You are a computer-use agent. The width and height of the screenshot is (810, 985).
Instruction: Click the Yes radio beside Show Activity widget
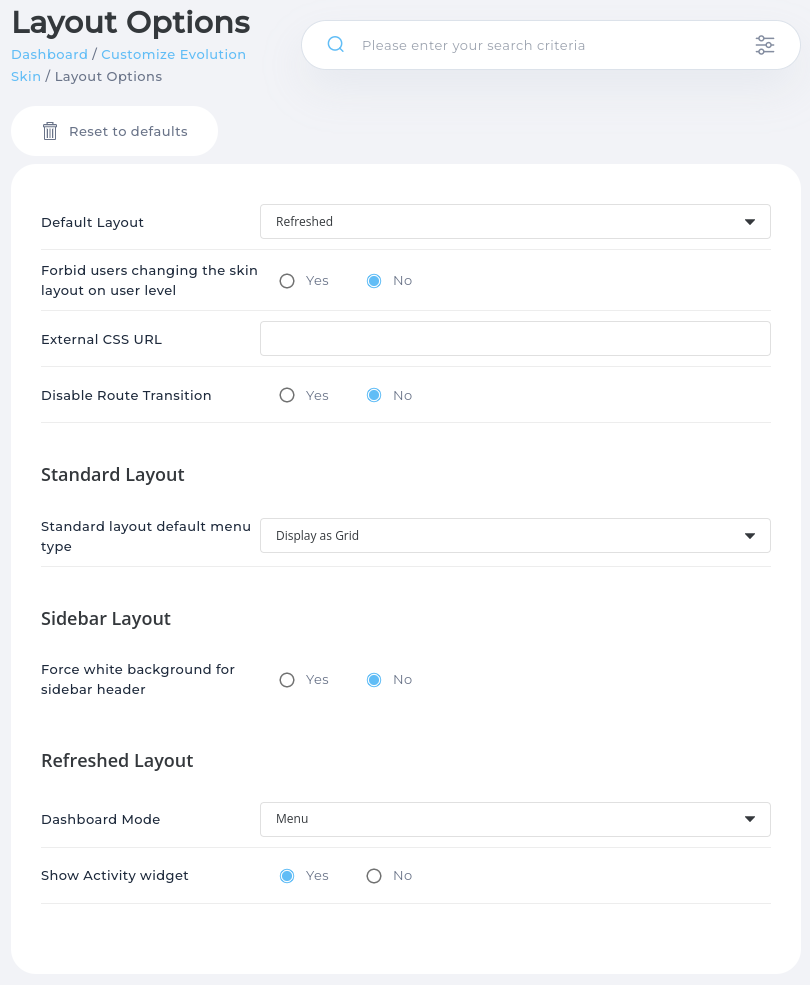pyautogui.click(x=287, y=875)
